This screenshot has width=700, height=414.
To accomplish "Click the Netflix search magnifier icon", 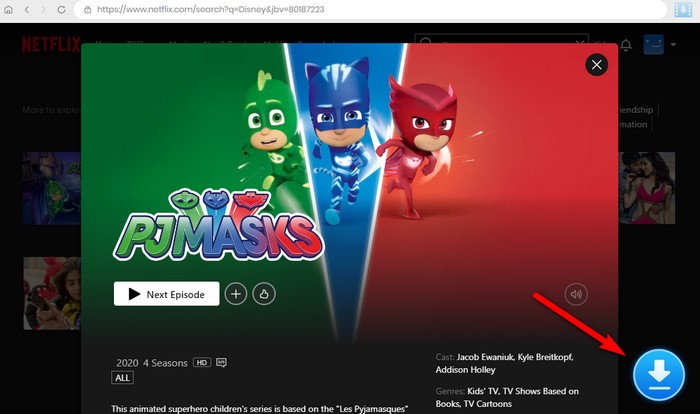I will [425, 42].
